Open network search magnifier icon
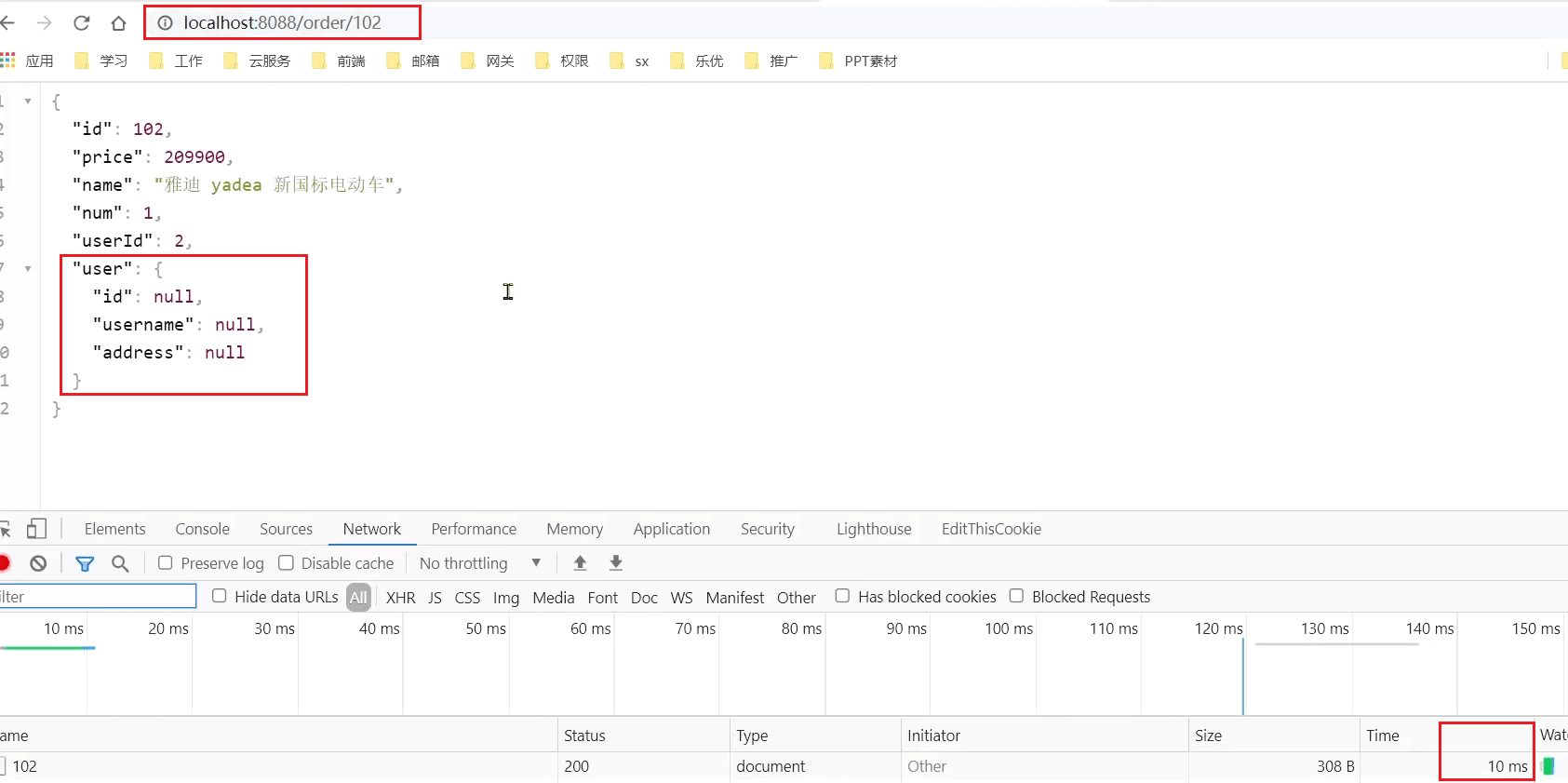 (x=120, y=563)
